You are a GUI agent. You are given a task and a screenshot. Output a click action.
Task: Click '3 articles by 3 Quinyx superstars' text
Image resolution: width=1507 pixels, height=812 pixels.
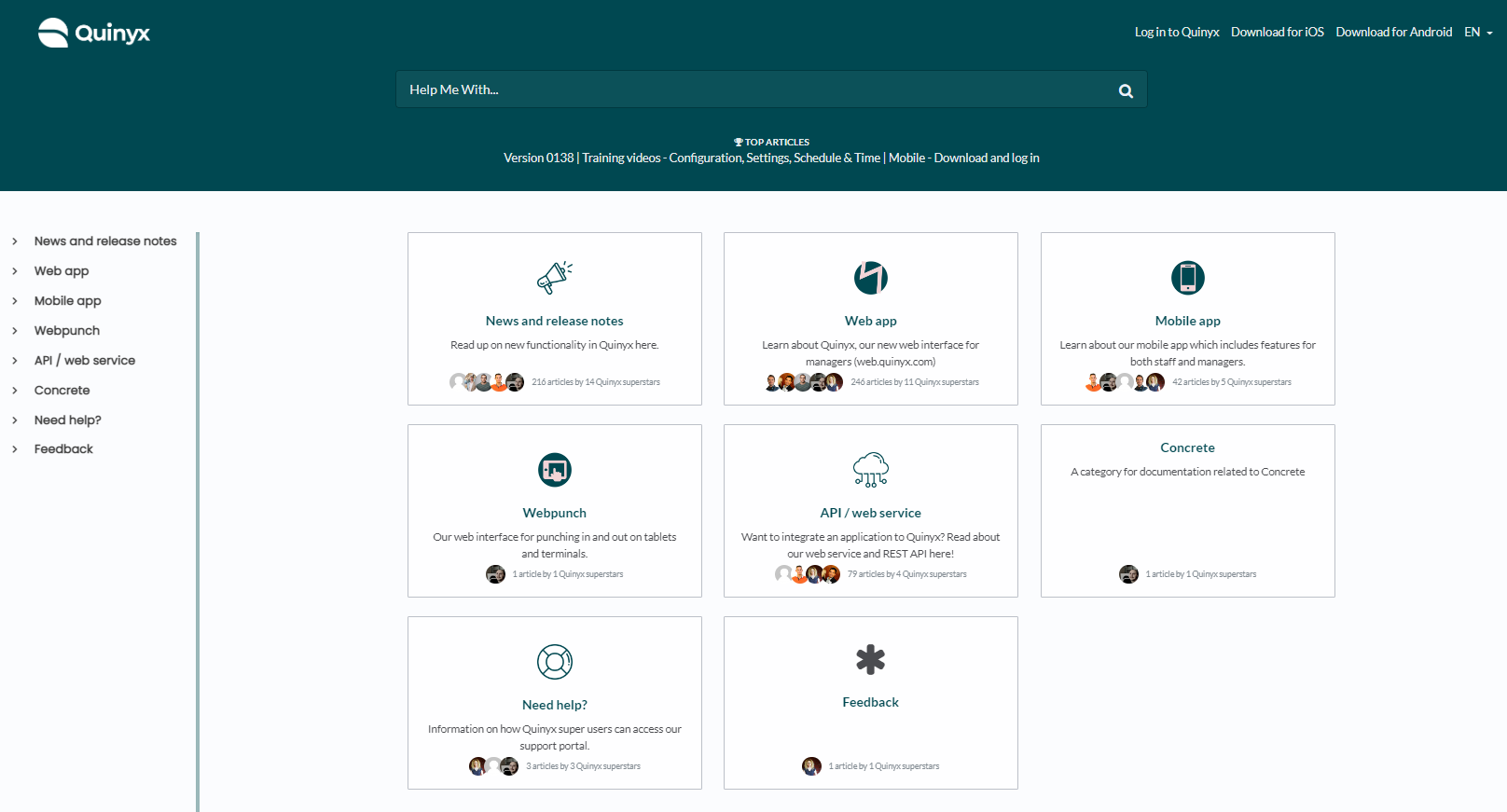click(x=583, y=766)
